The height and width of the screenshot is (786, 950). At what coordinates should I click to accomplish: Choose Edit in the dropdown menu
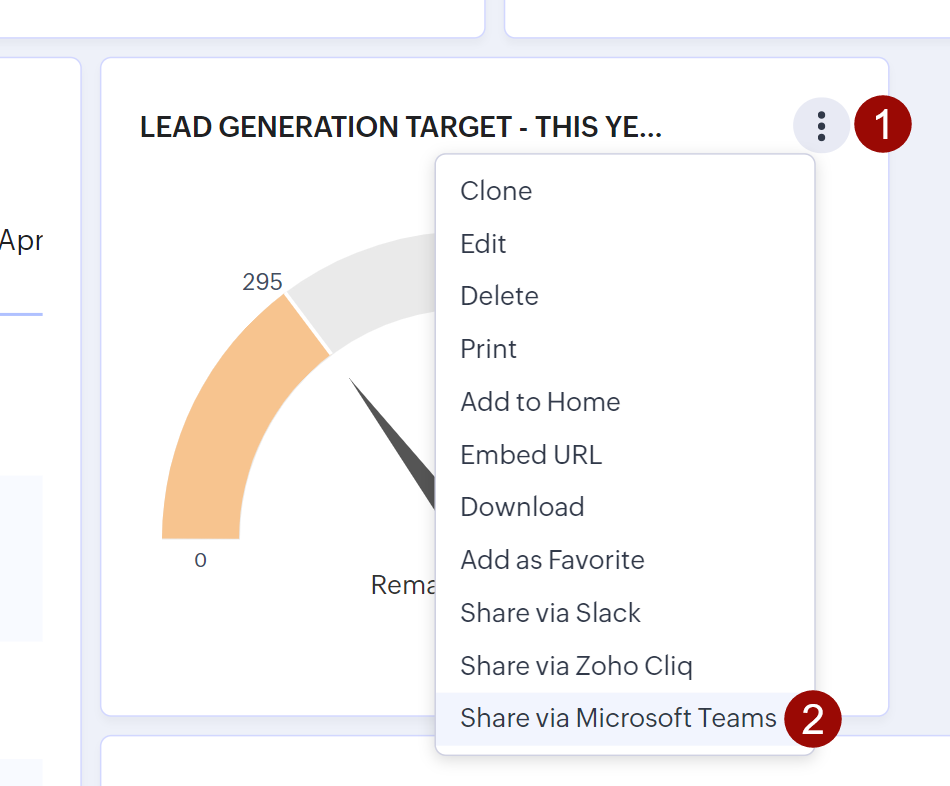pyautogui.click(x=483, y=244)
